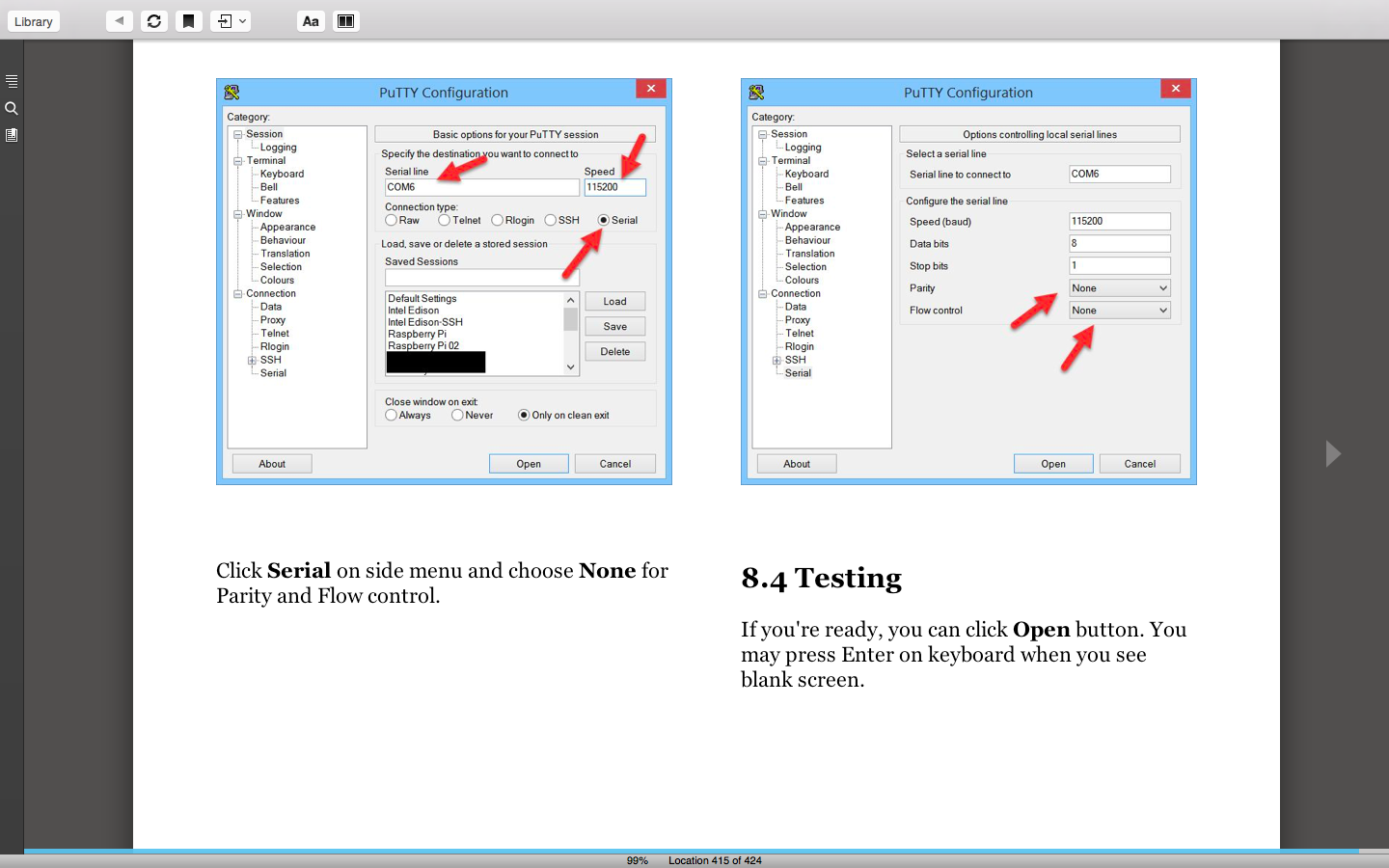Click the Saved Sessions text field

[x=482, y=278]
